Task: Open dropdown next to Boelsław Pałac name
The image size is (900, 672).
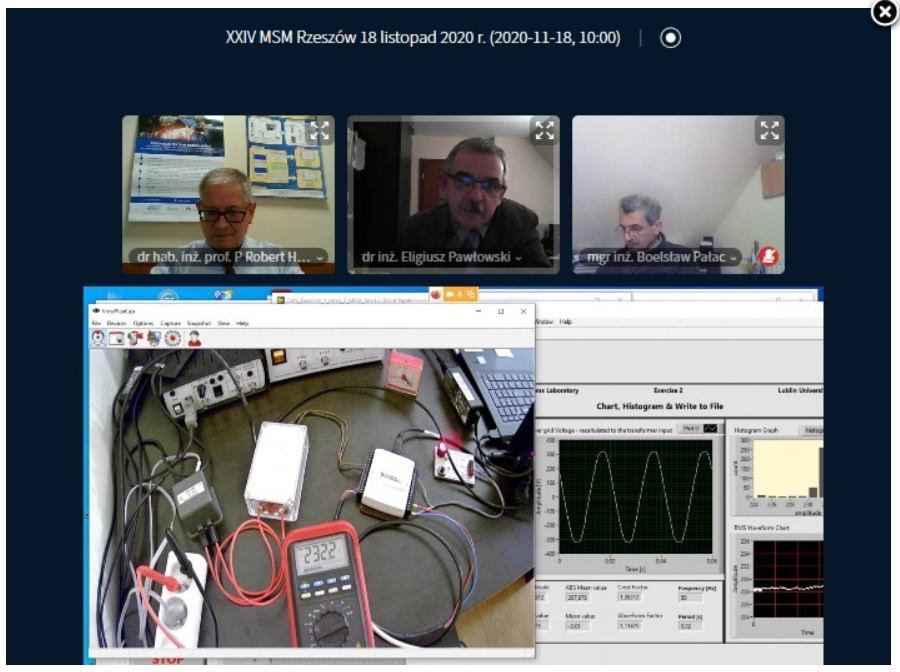Action: [x=734, y=258]
